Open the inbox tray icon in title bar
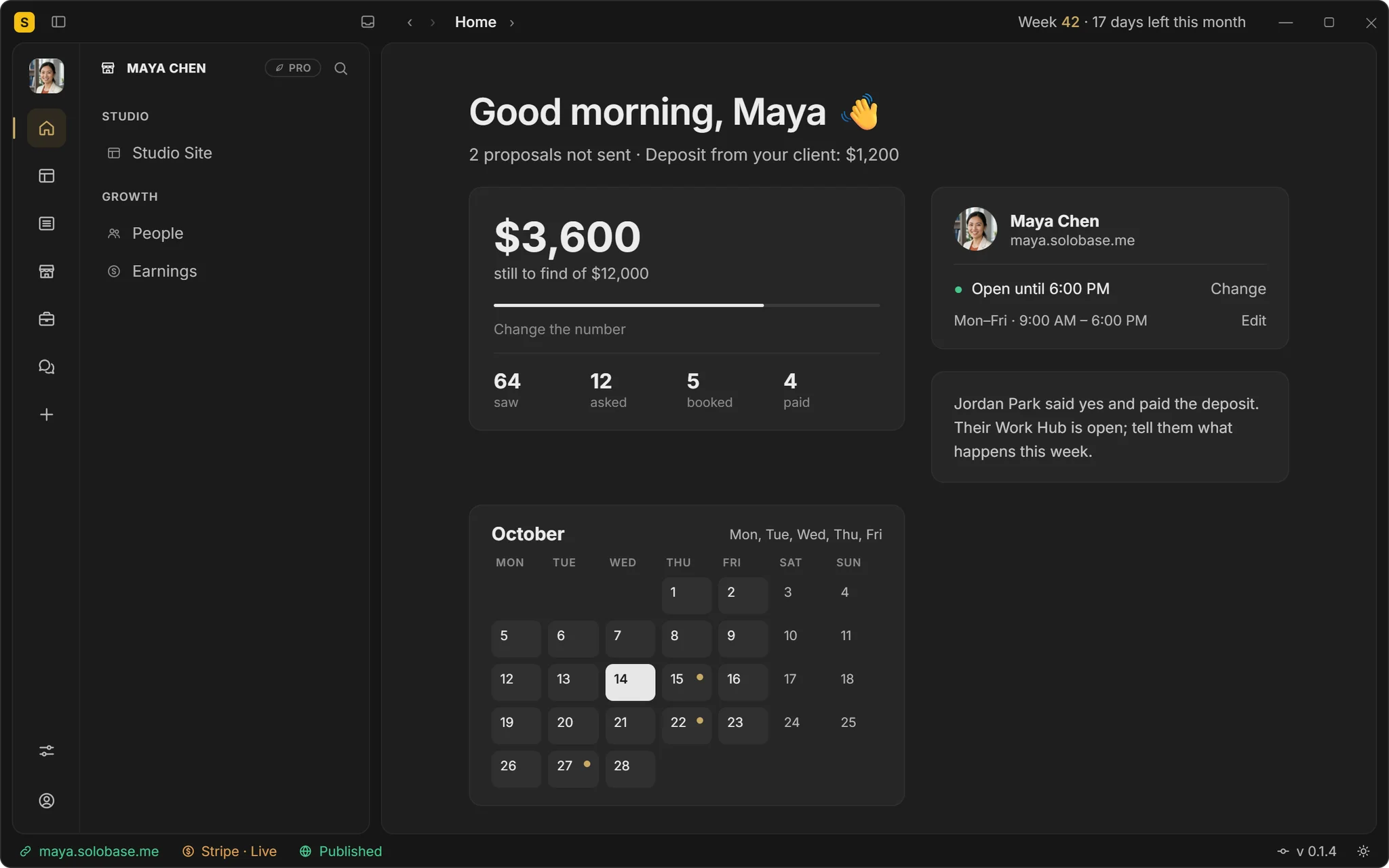 coord(368,22)
